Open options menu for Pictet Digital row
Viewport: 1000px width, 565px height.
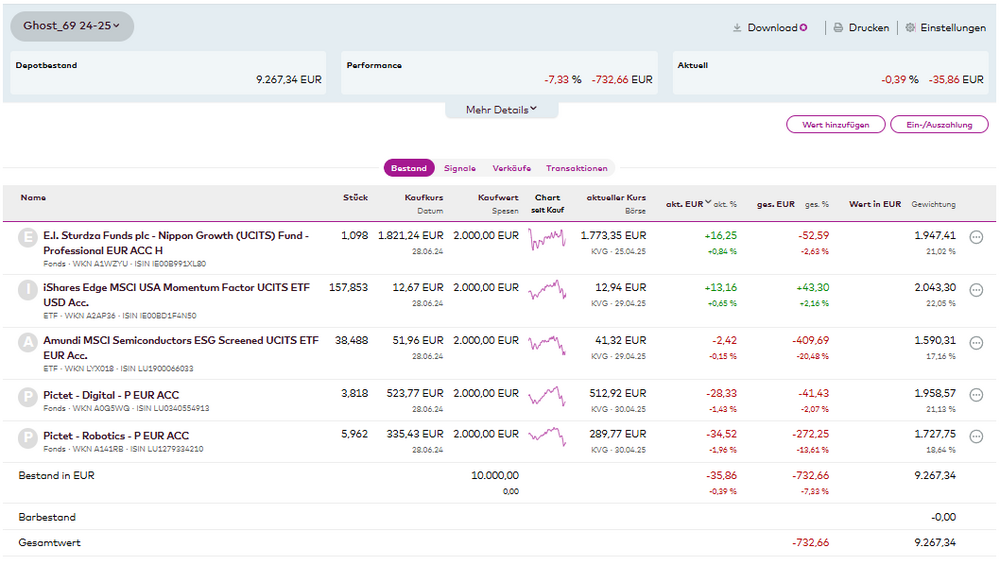(x=976, y=395)
